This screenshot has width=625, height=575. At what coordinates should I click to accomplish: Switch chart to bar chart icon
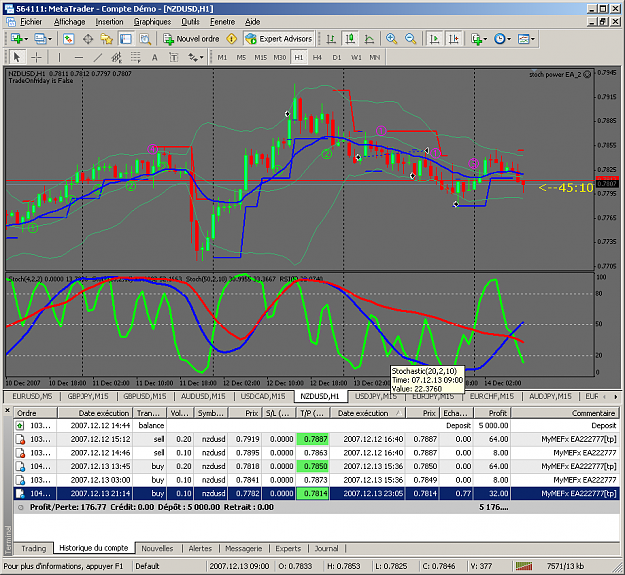tap(331, 39)
